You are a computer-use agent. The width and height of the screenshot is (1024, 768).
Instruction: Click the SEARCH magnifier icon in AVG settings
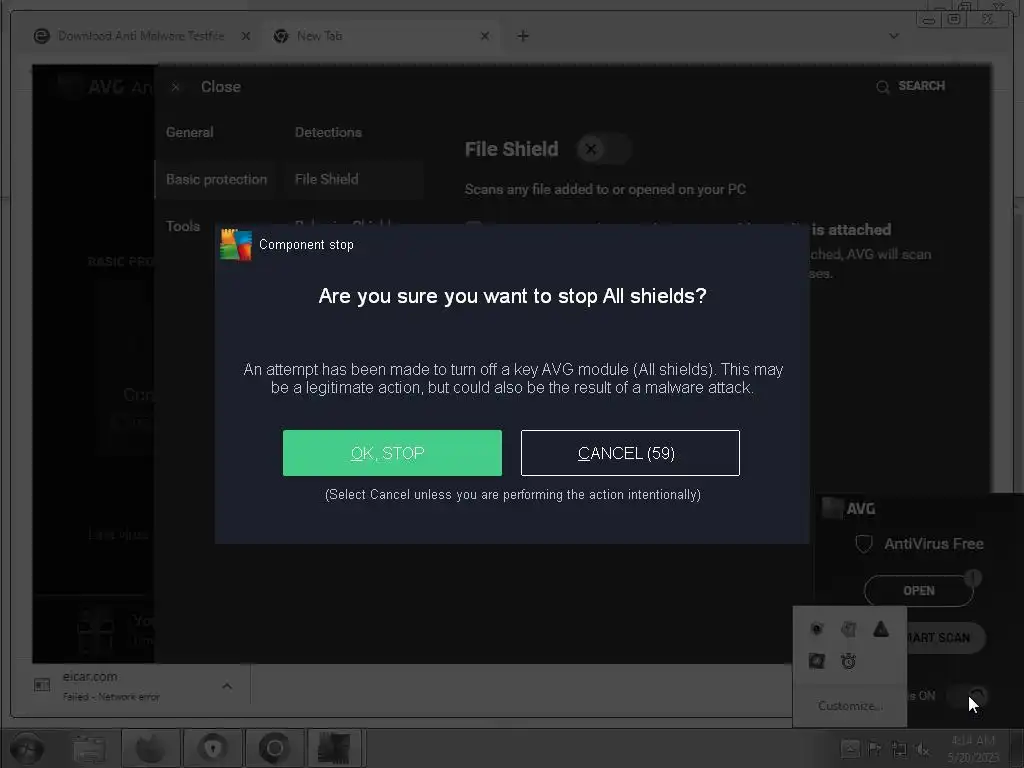point(882,87)
